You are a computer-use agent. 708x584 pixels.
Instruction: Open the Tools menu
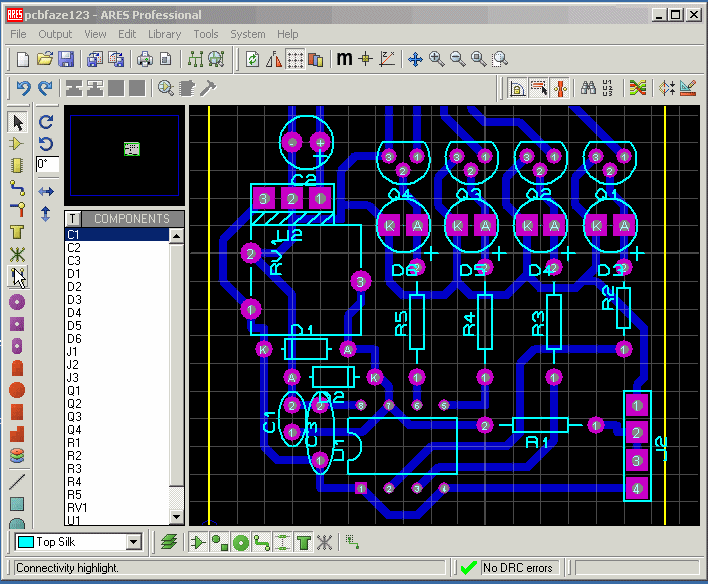click(x=205, y=34)
